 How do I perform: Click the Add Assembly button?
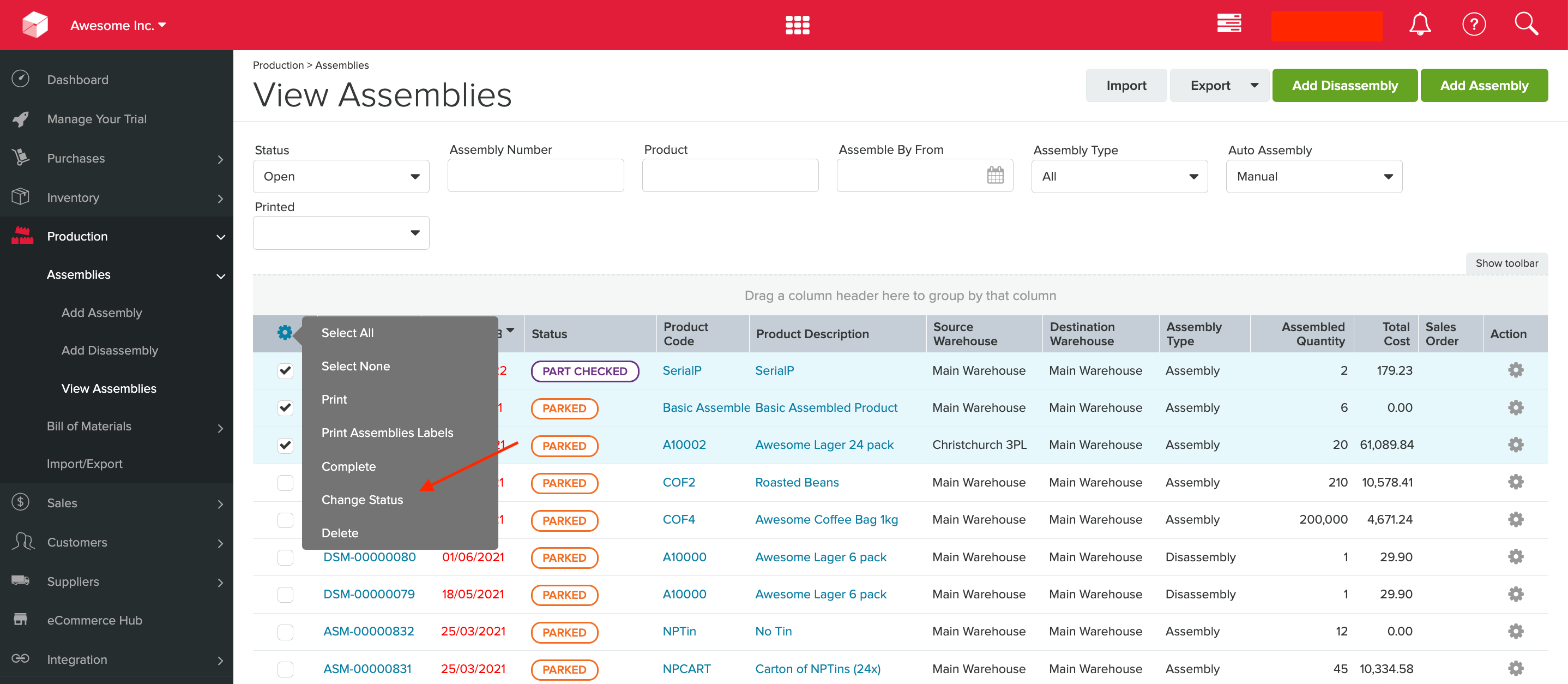[x=1484, y=85]
